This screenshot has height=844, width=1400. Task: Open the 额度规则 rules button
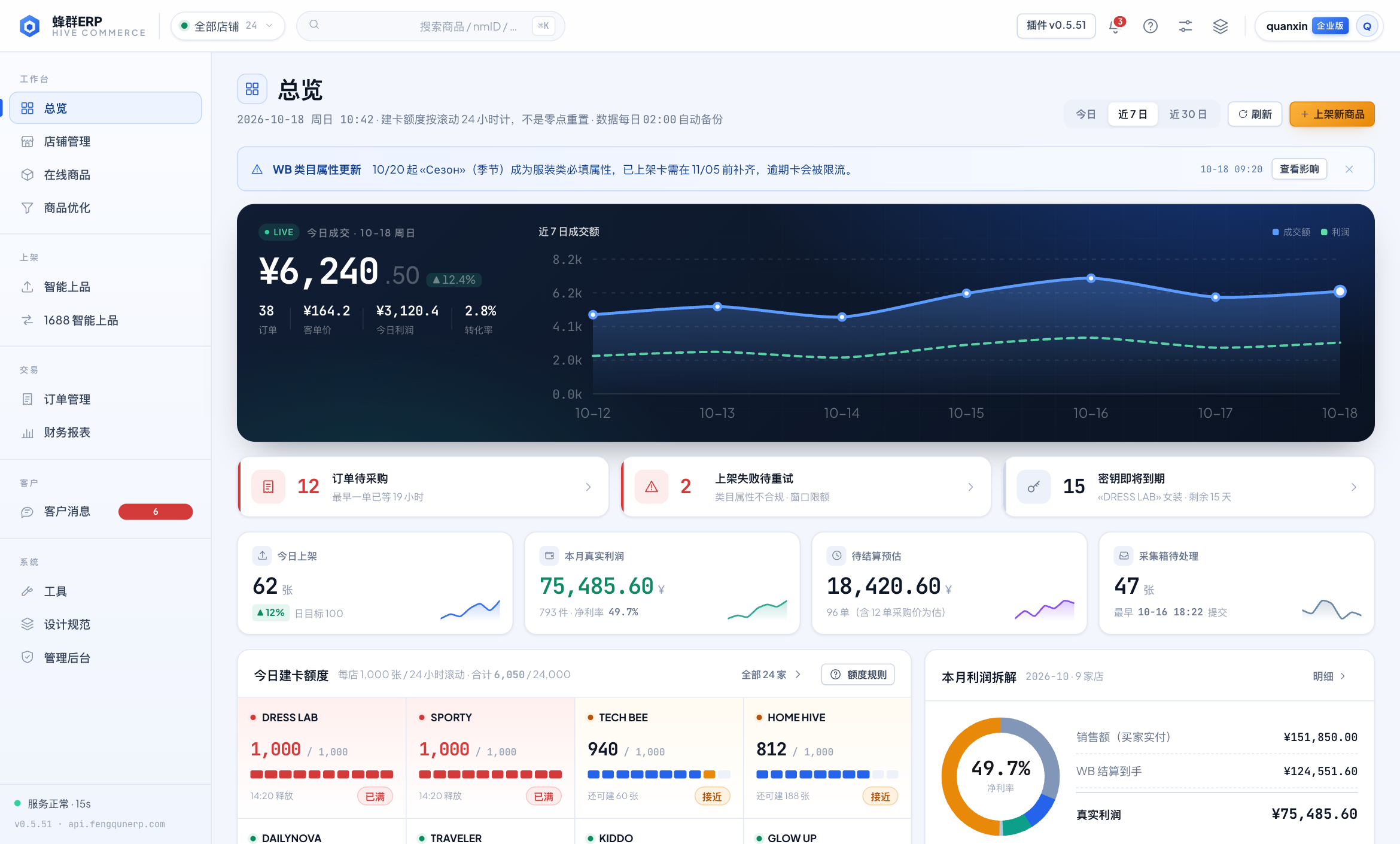point(858,675)
